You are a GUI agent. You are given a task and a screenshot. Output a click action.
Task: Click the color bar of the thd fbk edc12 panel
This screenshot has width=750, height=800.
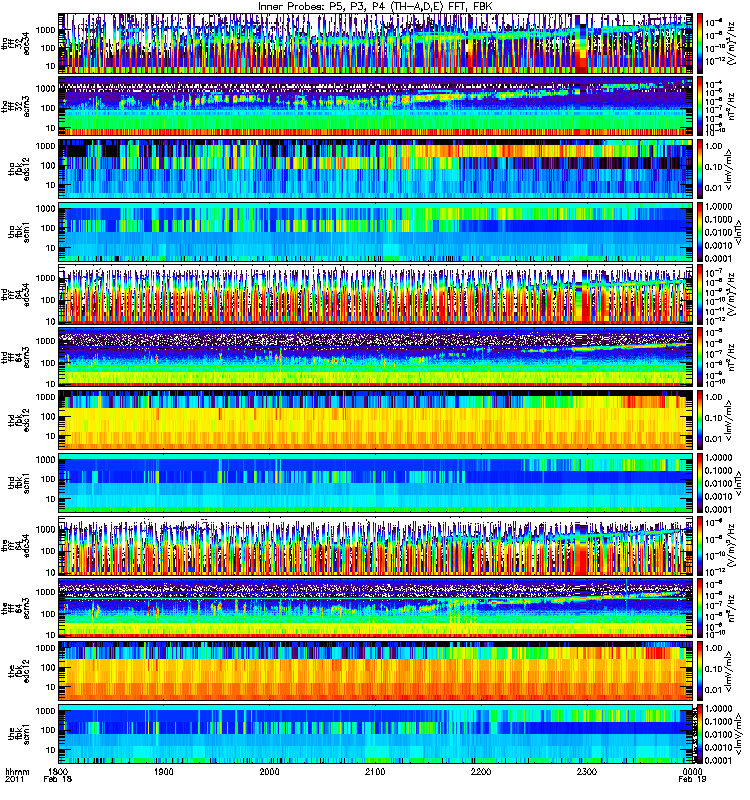[701, 420]
